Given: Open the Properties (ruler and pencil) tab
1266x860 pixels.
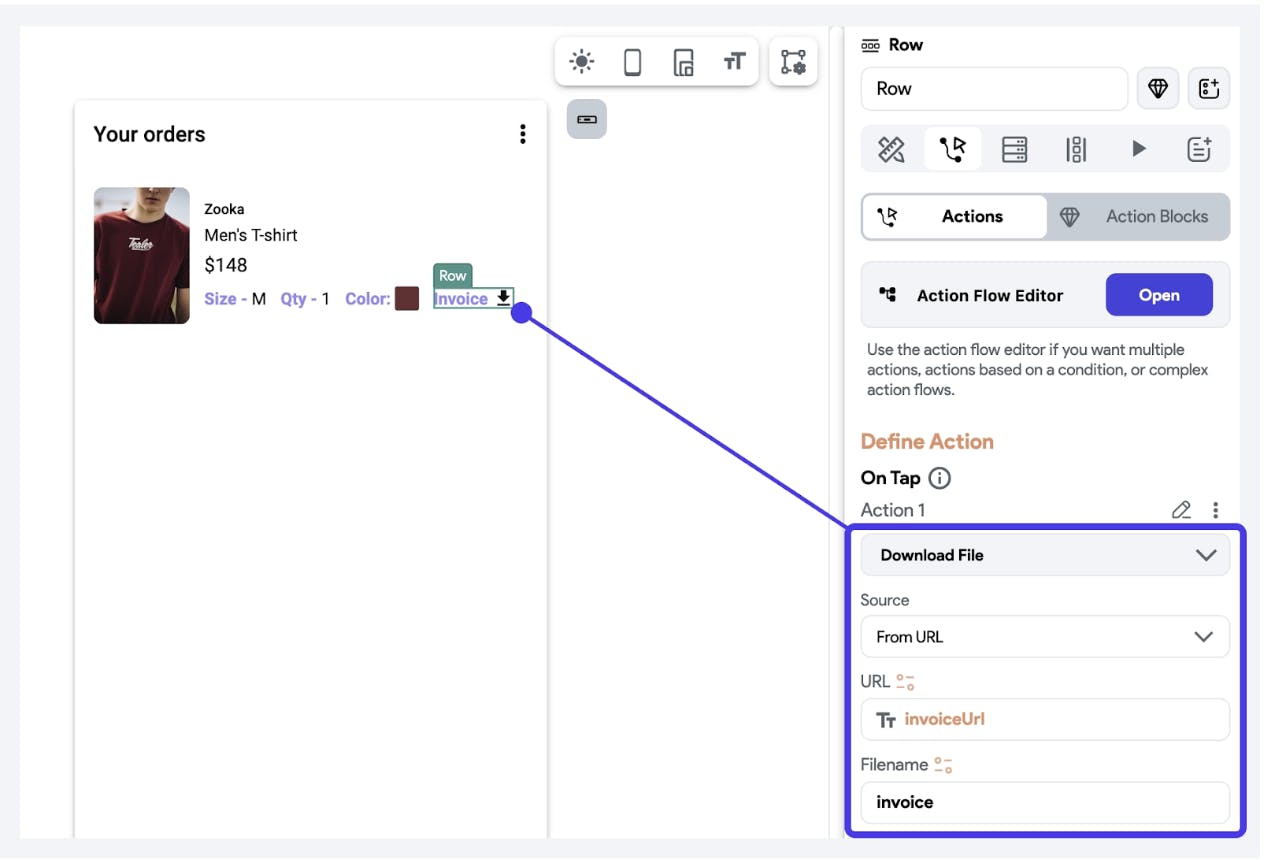Looking at the screenshot, I should click(x=891, y=150).
